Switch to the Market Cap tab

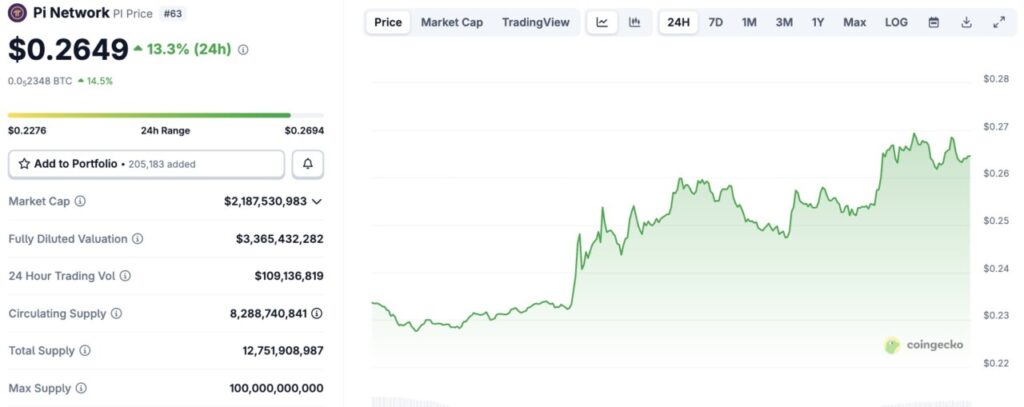point(451,22)
